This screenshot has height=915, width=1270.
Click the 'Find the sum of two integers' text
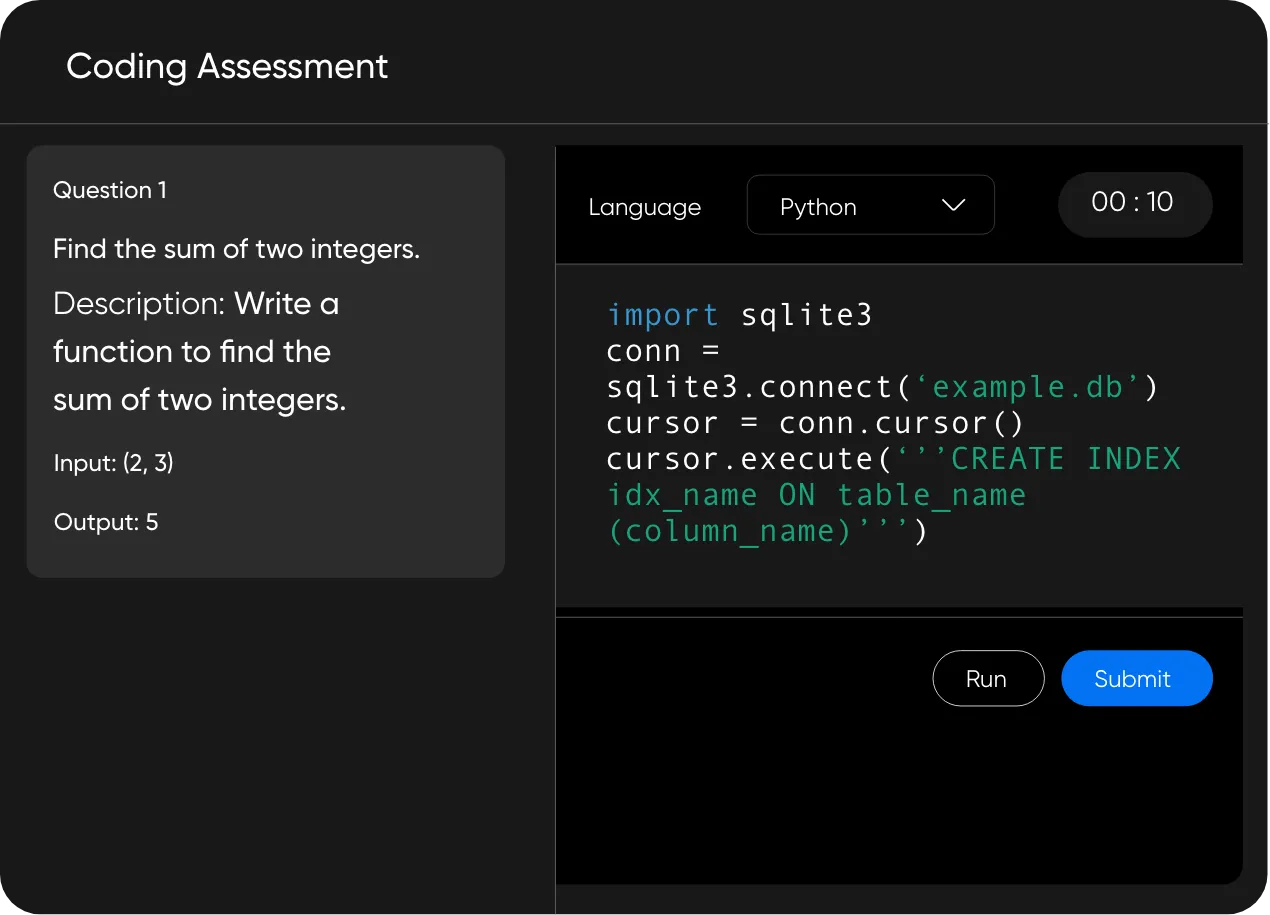236,249
